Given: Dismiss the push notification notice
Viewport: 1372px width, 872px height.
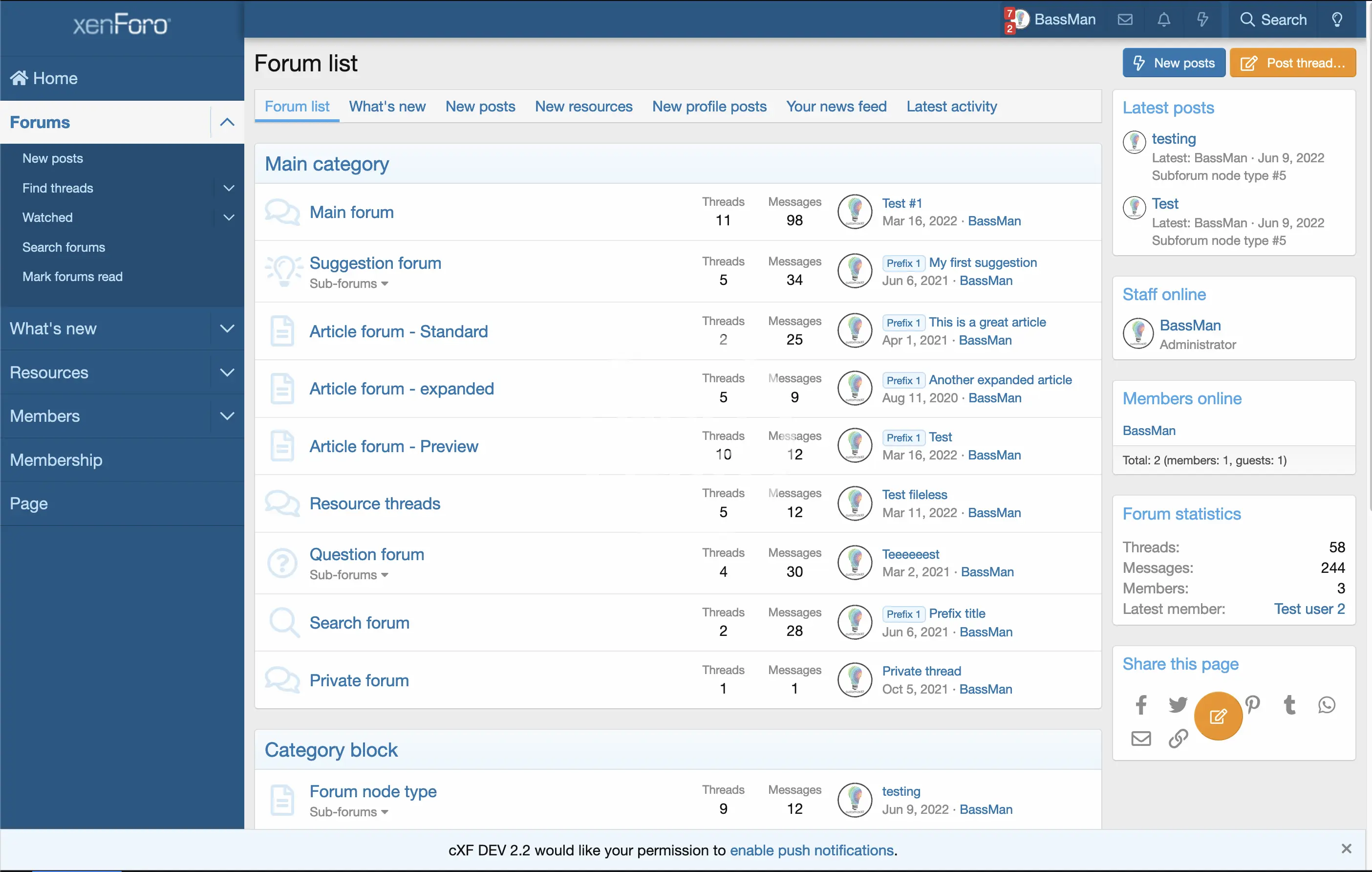Looking at the screenshot, I should click(x=1346, y=849).
